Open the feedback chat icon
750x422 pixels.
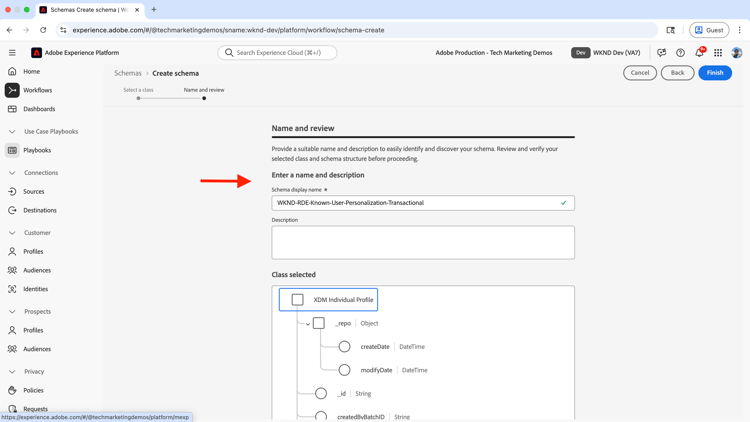coord(662,53)
